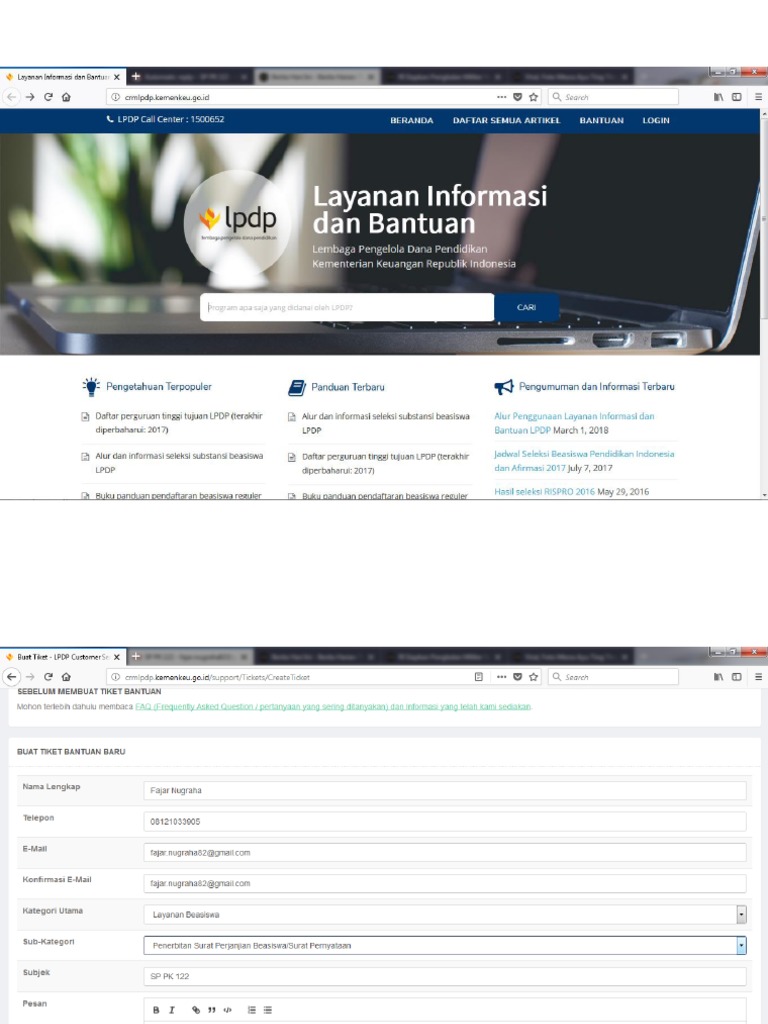768x1024 pixels.
Task: Open the home page icon in top browser toolbar
Action: tap(66, 97)
